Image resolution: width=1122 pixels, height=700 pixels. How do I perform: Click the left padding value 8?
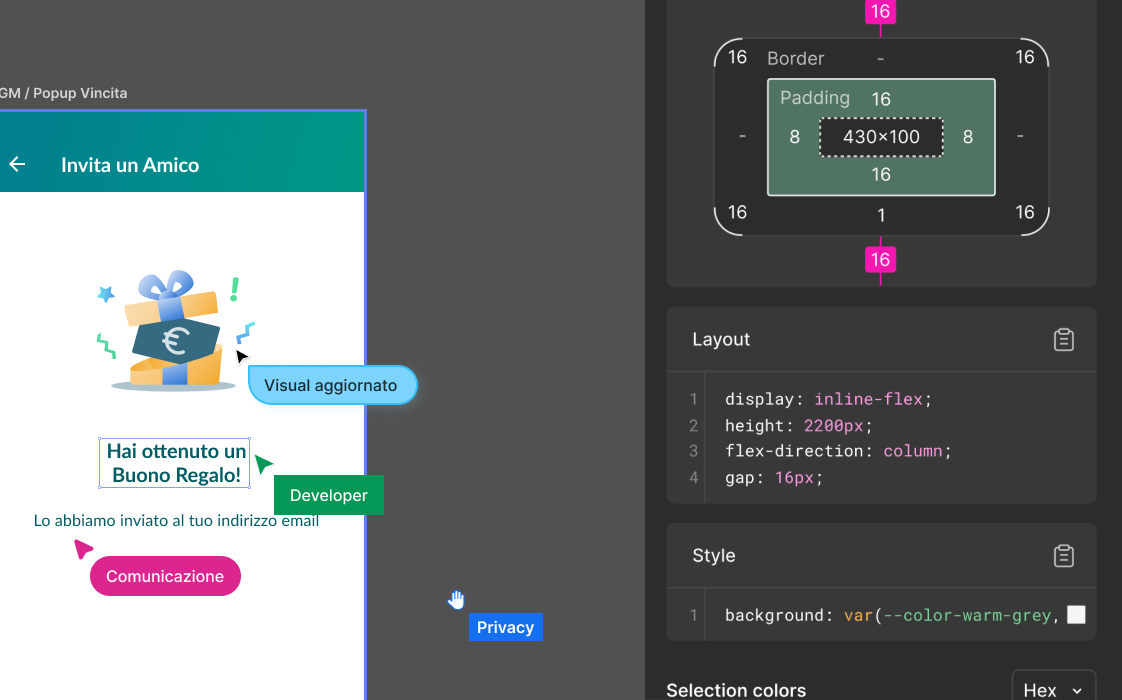click(x=794, y=137)
